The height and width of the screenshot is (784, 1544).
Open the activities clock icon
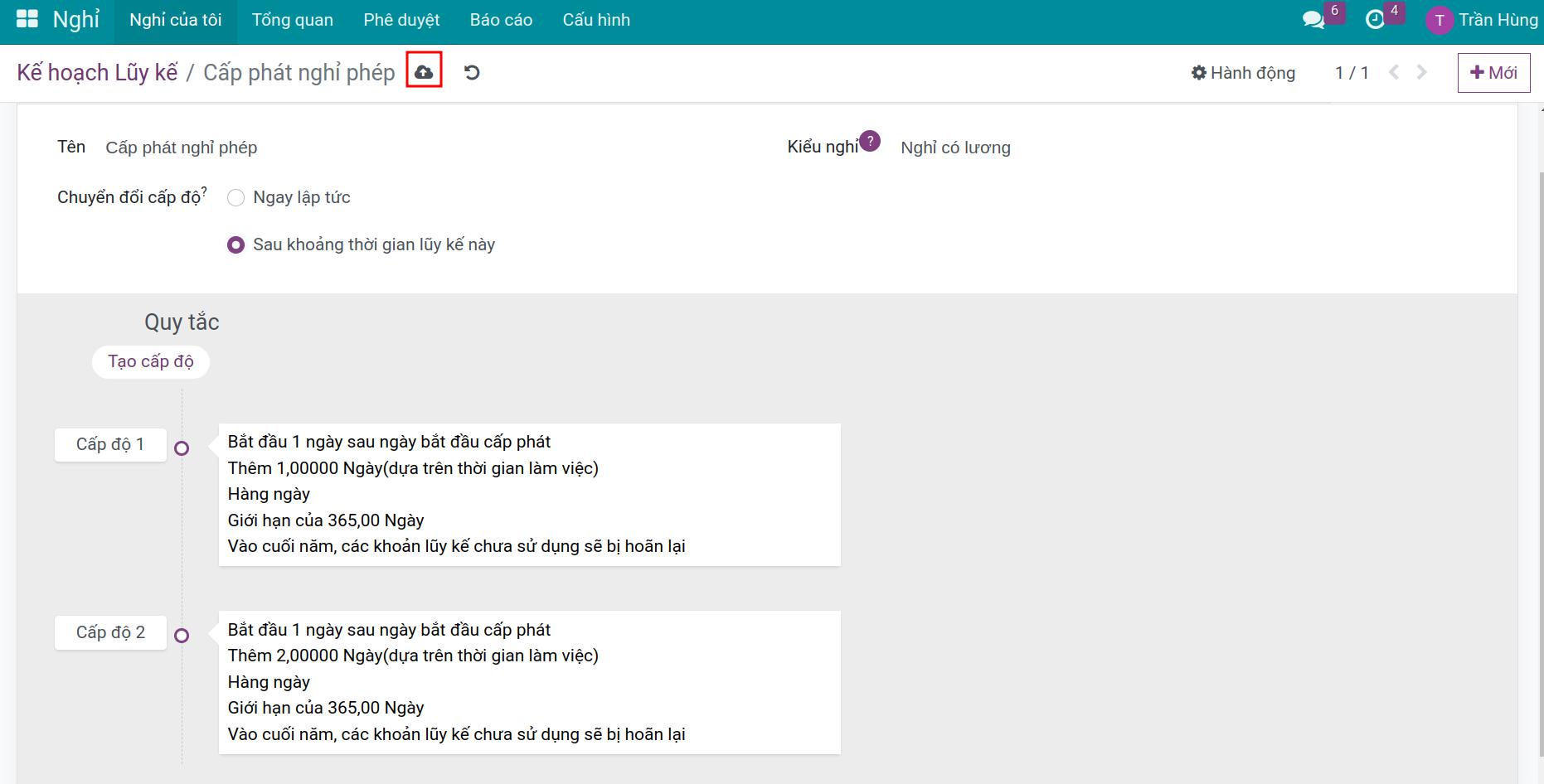(1375, 20)
